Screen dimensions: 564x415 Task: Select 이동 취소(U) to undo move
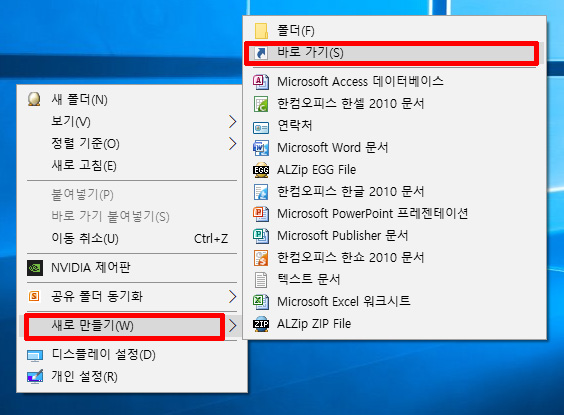click(x=132, y=238)
